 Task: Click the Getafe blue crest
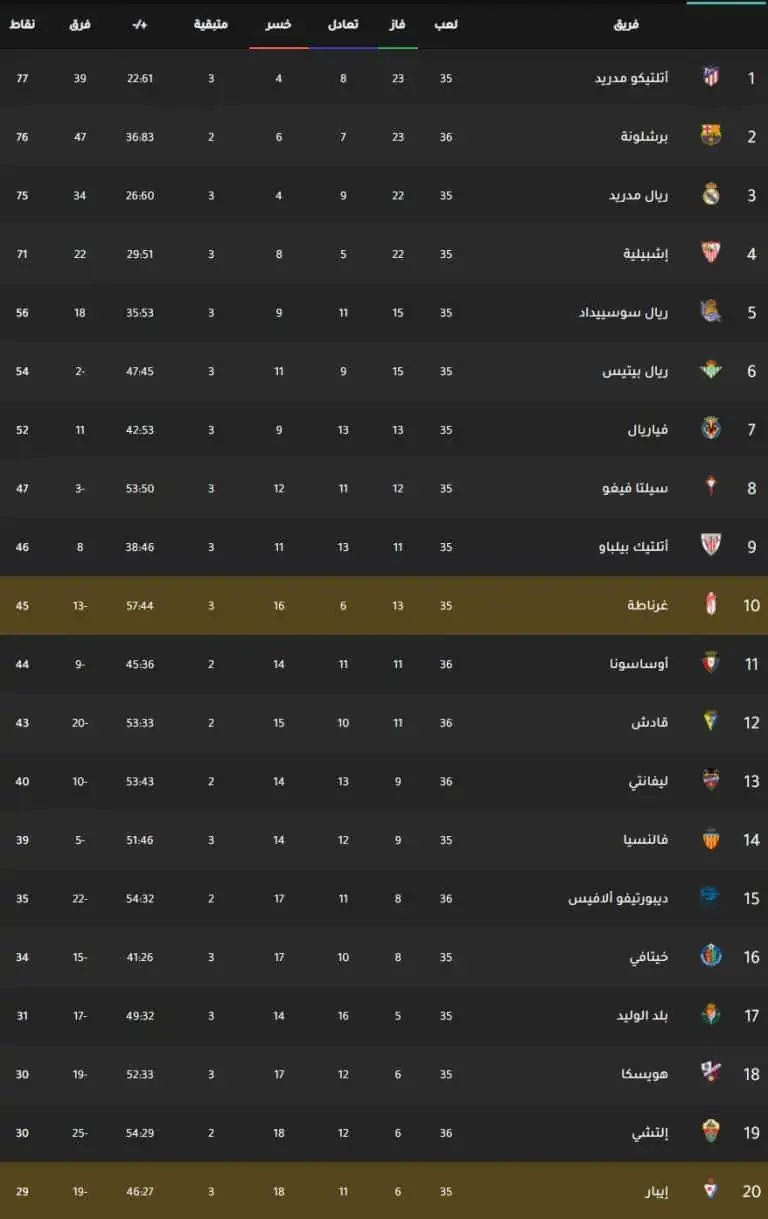click(711, 957)
